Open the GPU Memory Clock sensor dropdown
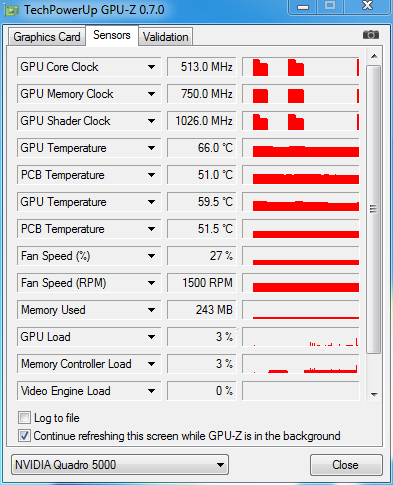The height and width of the screenshot is (485, 393). tap(89, 94)
